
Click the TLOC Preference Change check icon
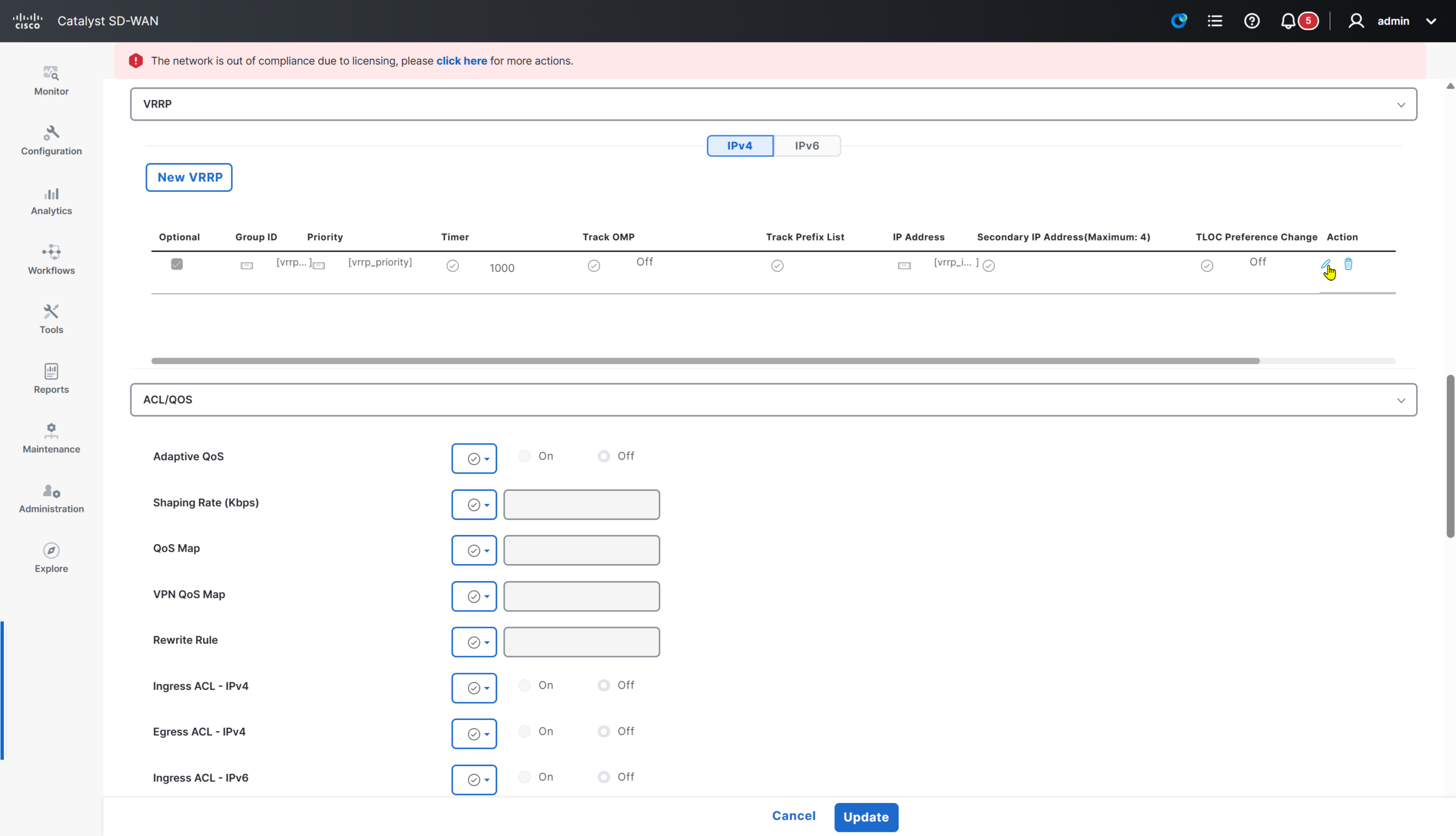point(1207,266)
